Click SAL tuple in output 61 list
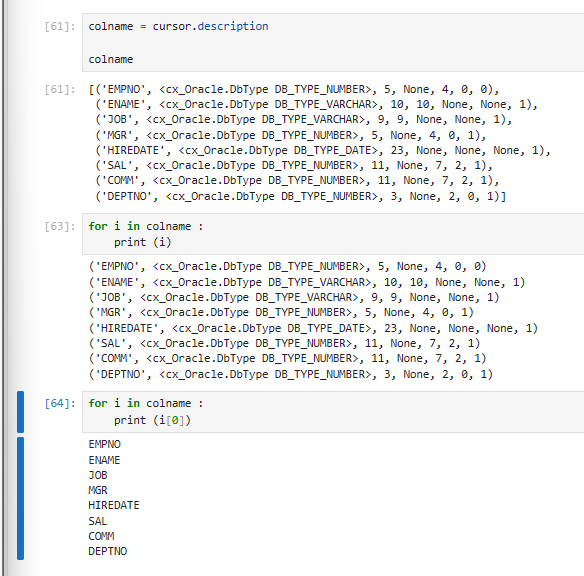The width and height of the screenshot is (584, 576). [294, 165]
